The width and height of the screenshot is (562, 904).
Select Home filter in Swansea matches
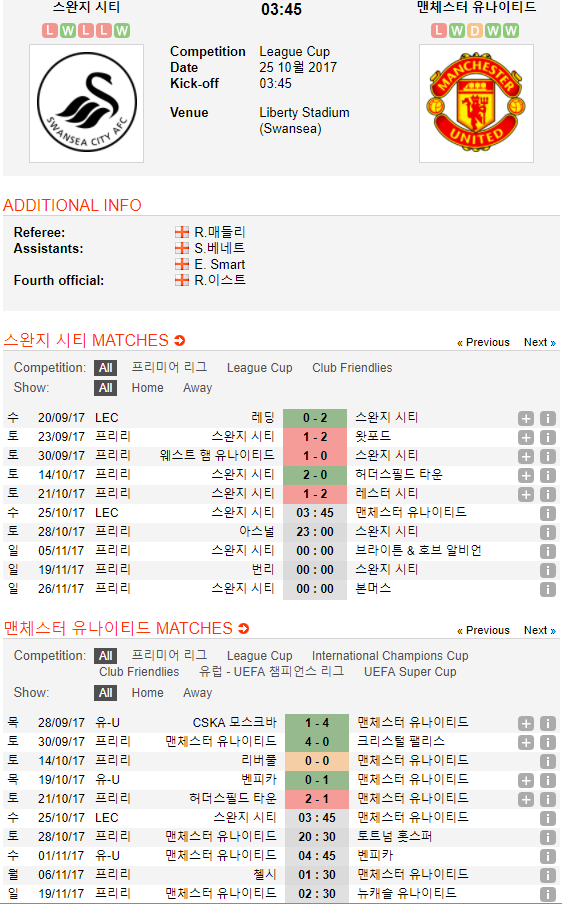tap(148, 388)
